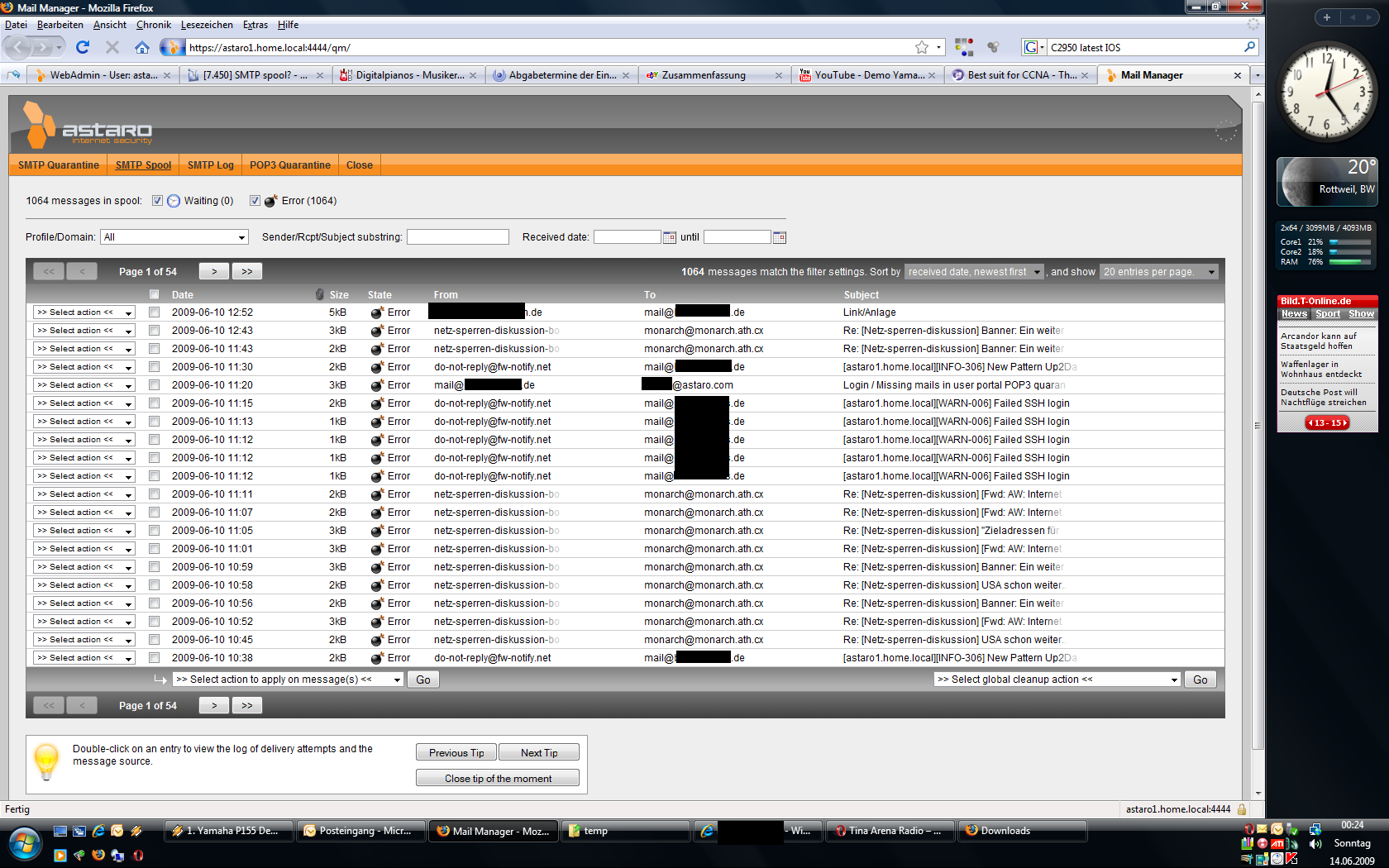
Task: Open Select action dropdown for 10:45 message
Action: 84,640
